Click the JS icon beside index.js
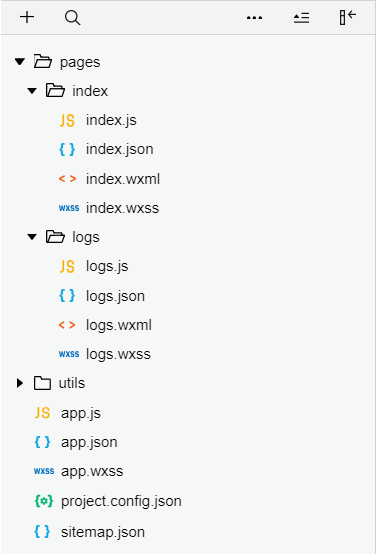 (67, 120)
